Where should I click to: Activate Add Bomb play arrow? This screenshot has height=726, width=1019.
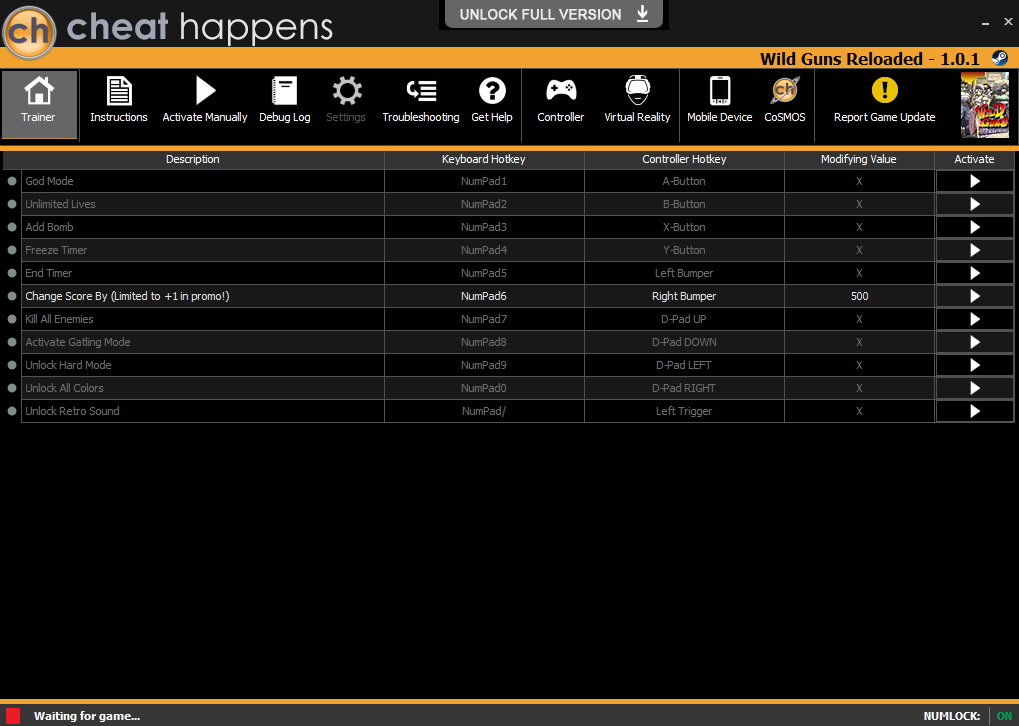974,227
